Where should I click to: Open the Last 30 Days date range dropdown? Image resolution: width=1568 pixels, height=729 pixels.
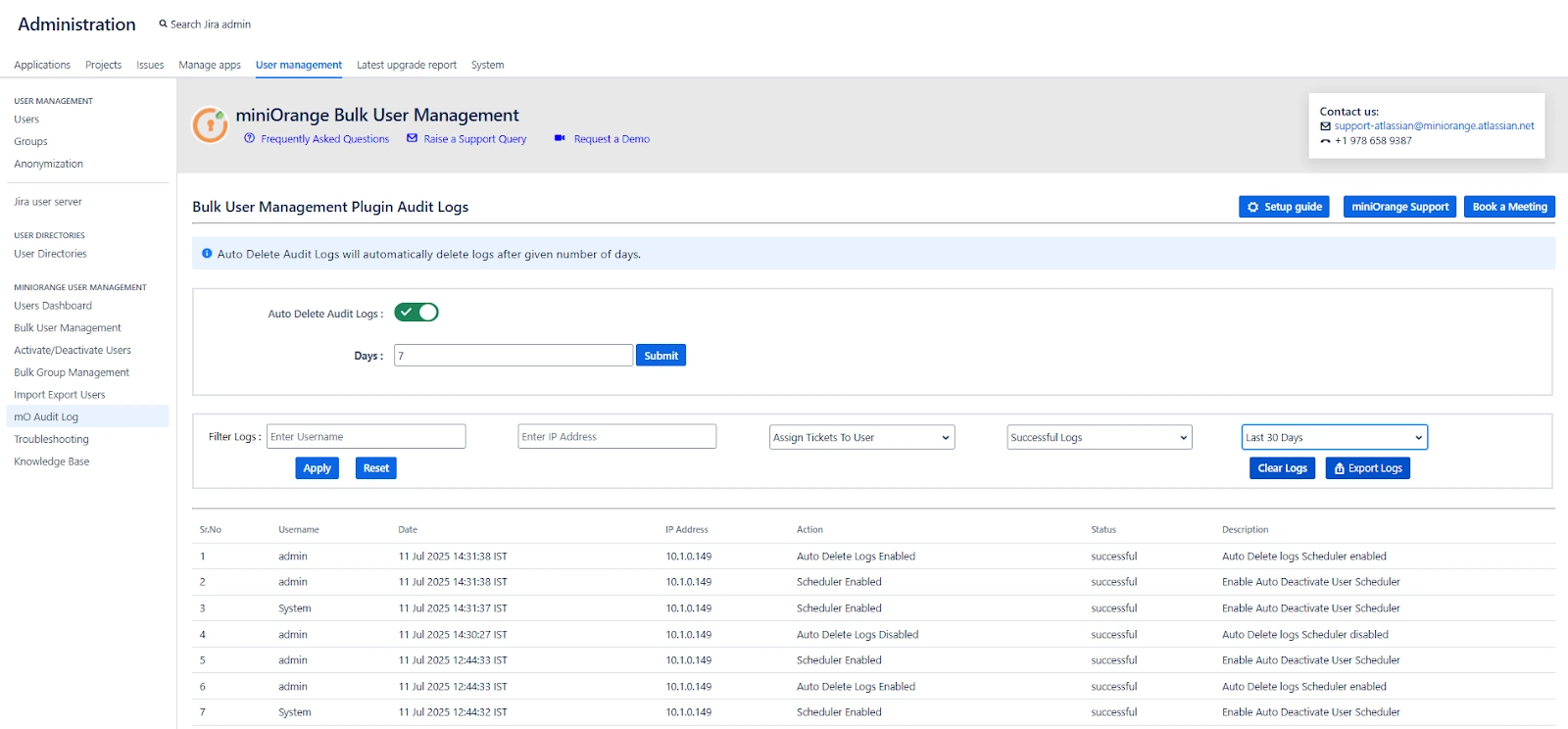(1334, 437)
